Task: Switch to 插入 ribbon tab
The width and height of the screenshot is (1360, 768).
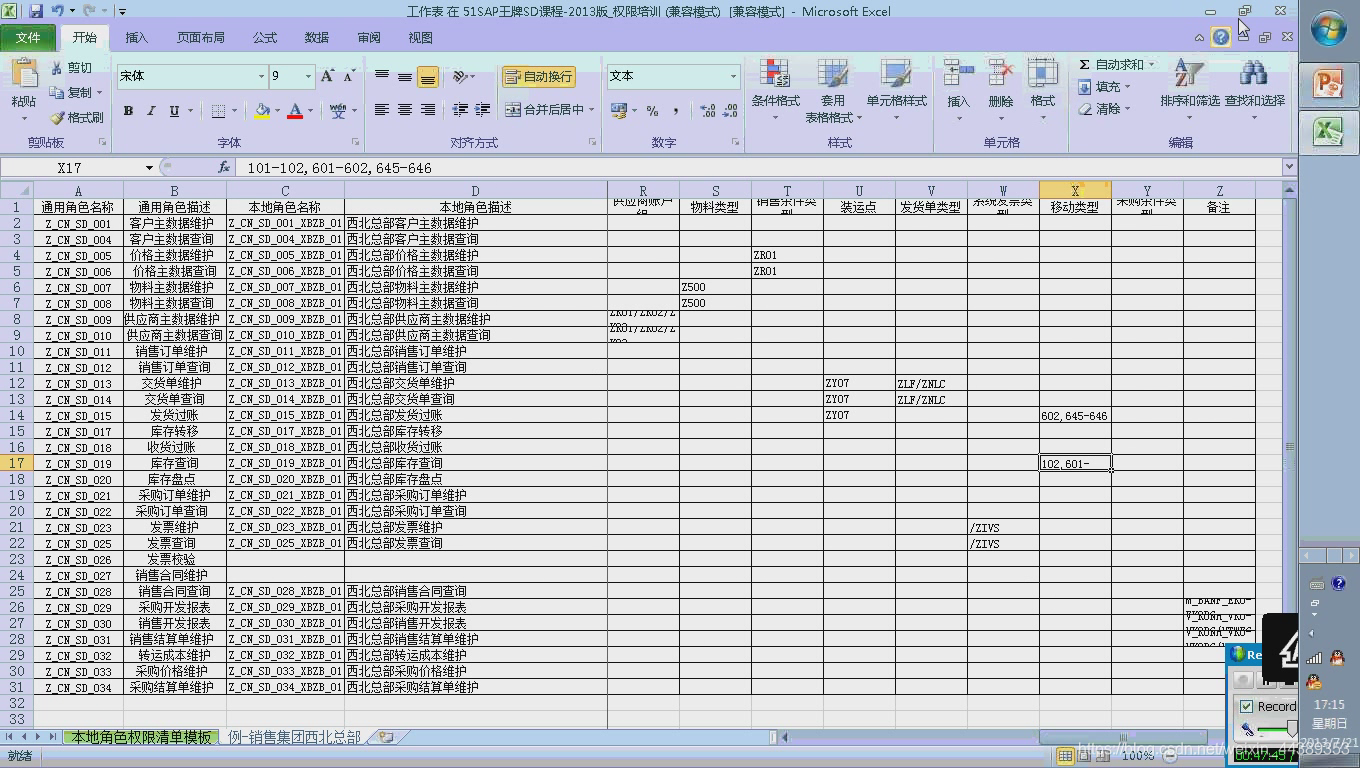Action: tap(136, 38)
